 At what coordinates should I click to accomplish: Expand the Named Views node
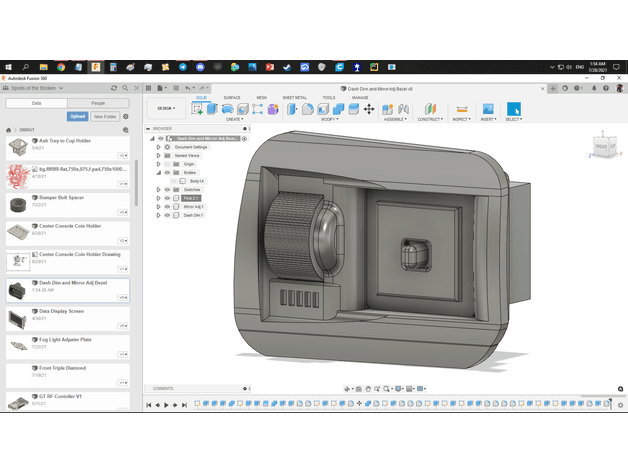[x=159, y=155]
